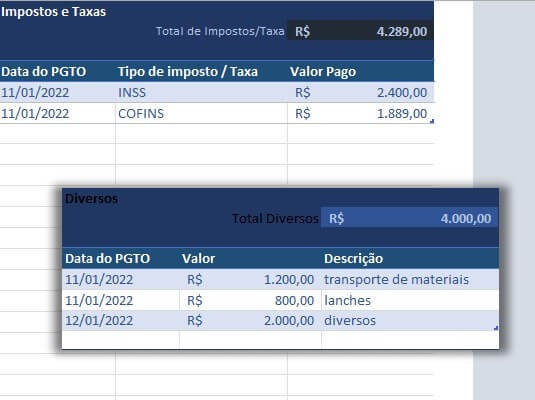Select the value 1.889,00 cell

coord(361,113)
